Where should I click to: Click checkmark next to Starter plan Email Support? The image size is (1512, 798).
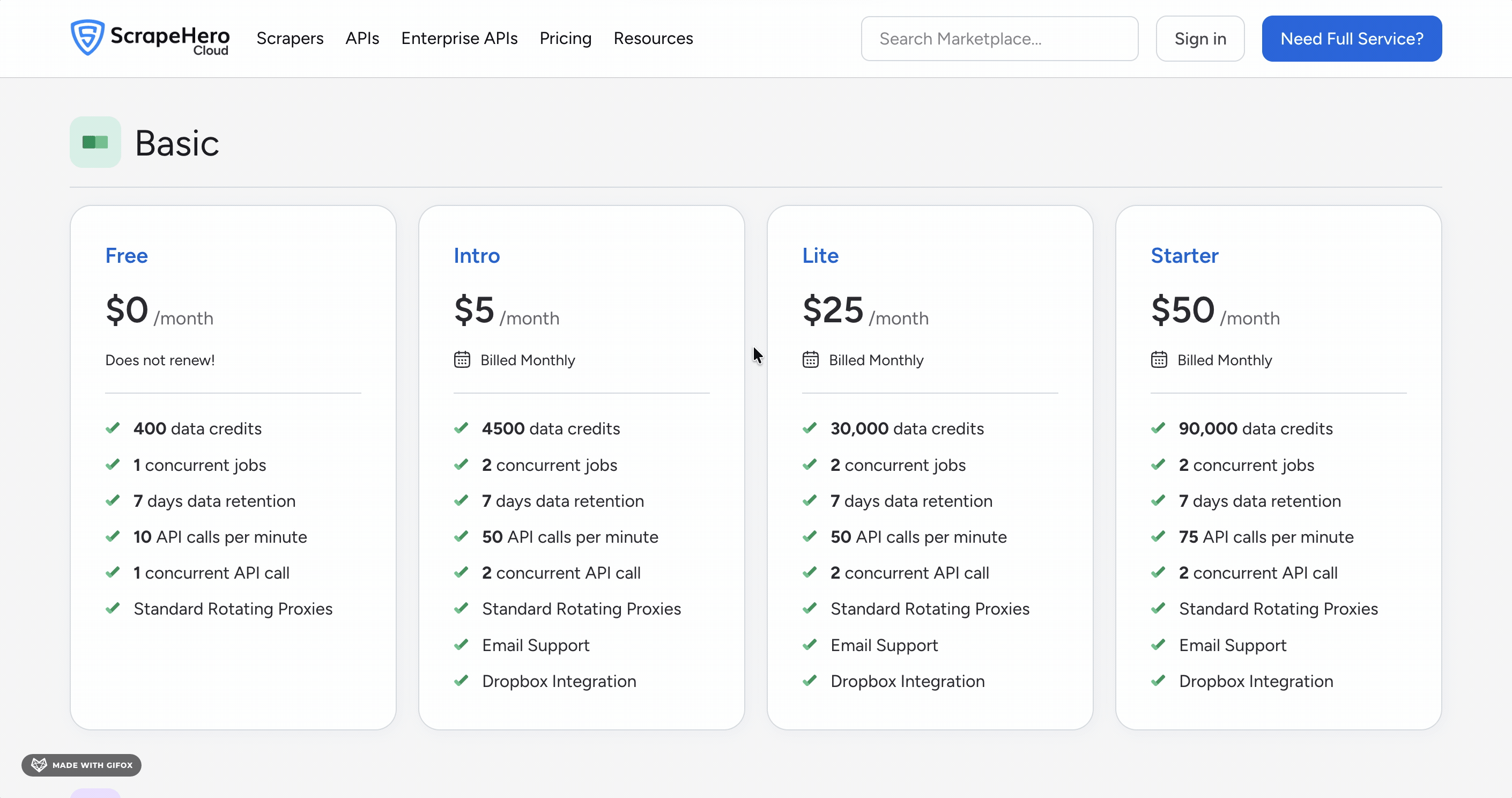coord(1158,645)
